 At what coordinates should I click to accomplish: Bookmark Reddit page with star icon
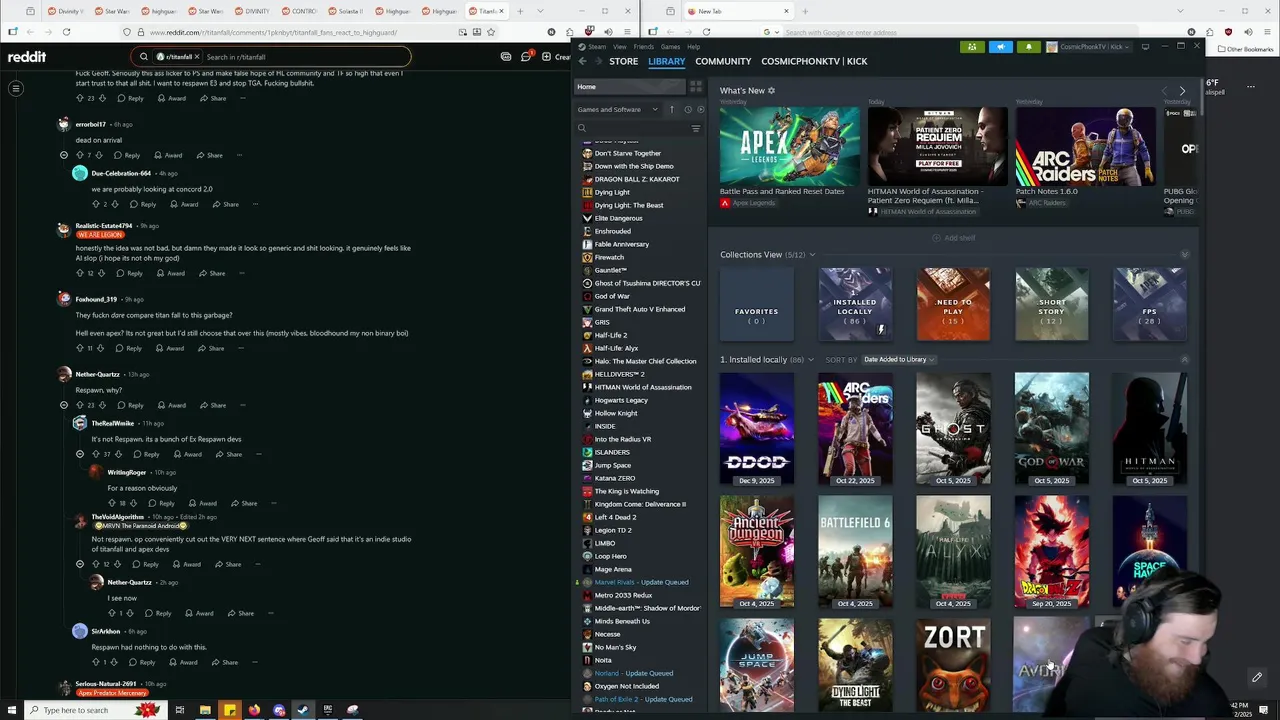pos(491,32)
